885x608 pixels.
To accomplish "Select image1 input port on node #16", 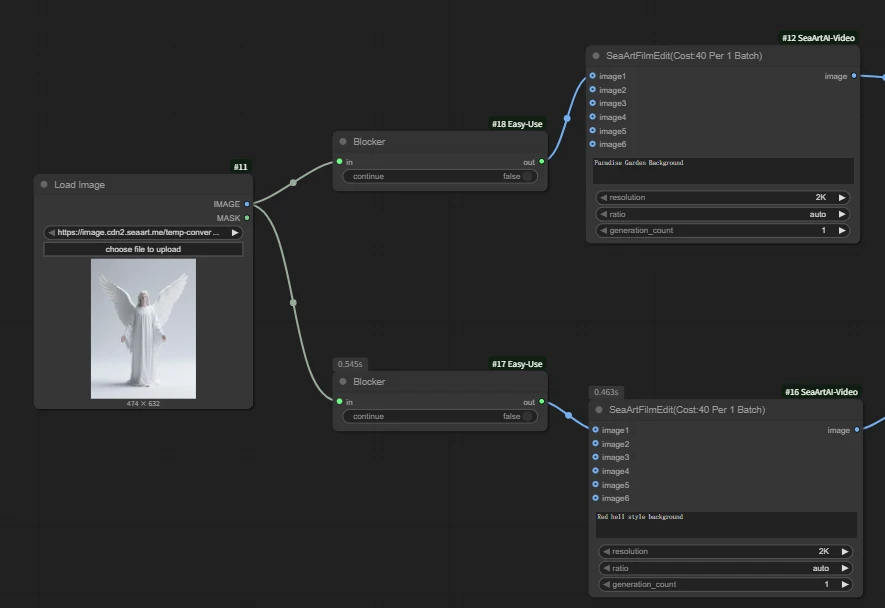I will pyautogui.click(x=595, y=430).
